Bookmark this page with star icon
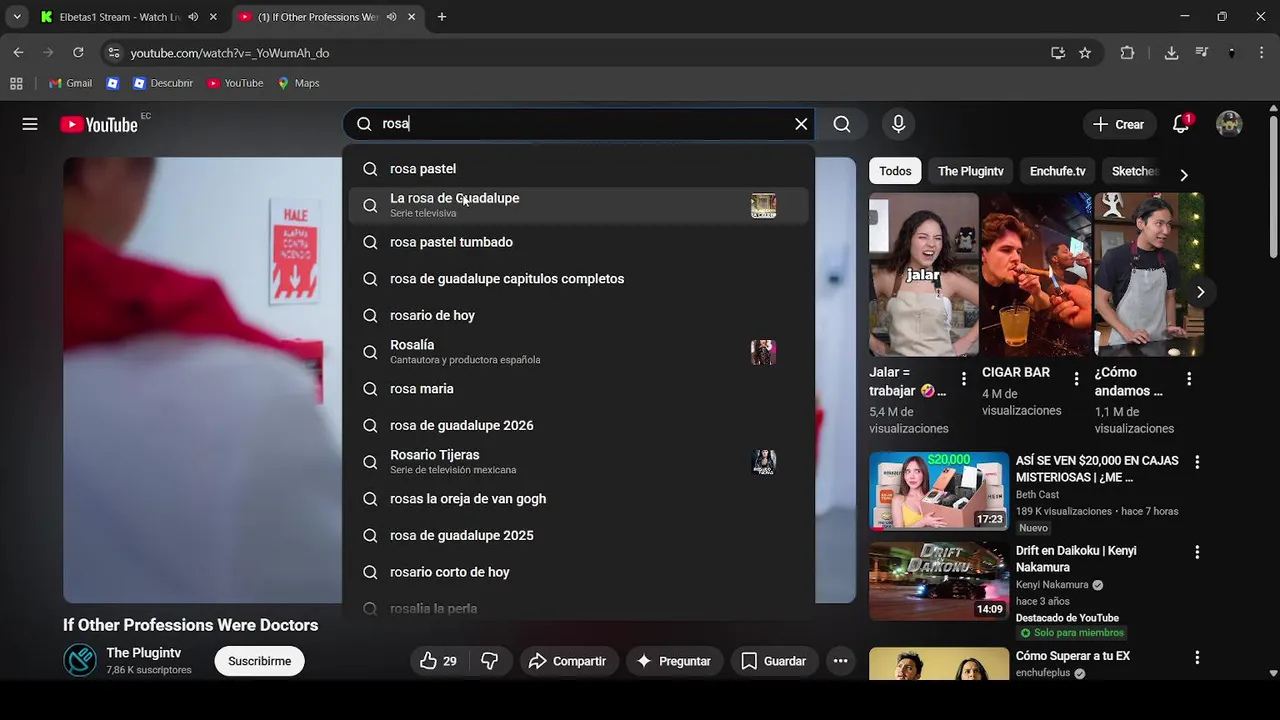 click(x=1085, y=53)
